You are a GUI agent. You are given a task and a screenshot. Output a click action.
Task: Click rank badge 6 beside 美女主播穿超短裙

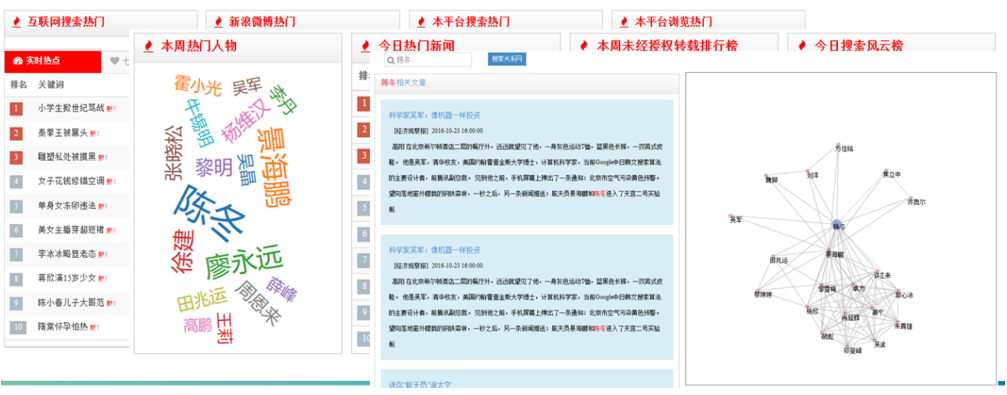[x=17, y=231]
